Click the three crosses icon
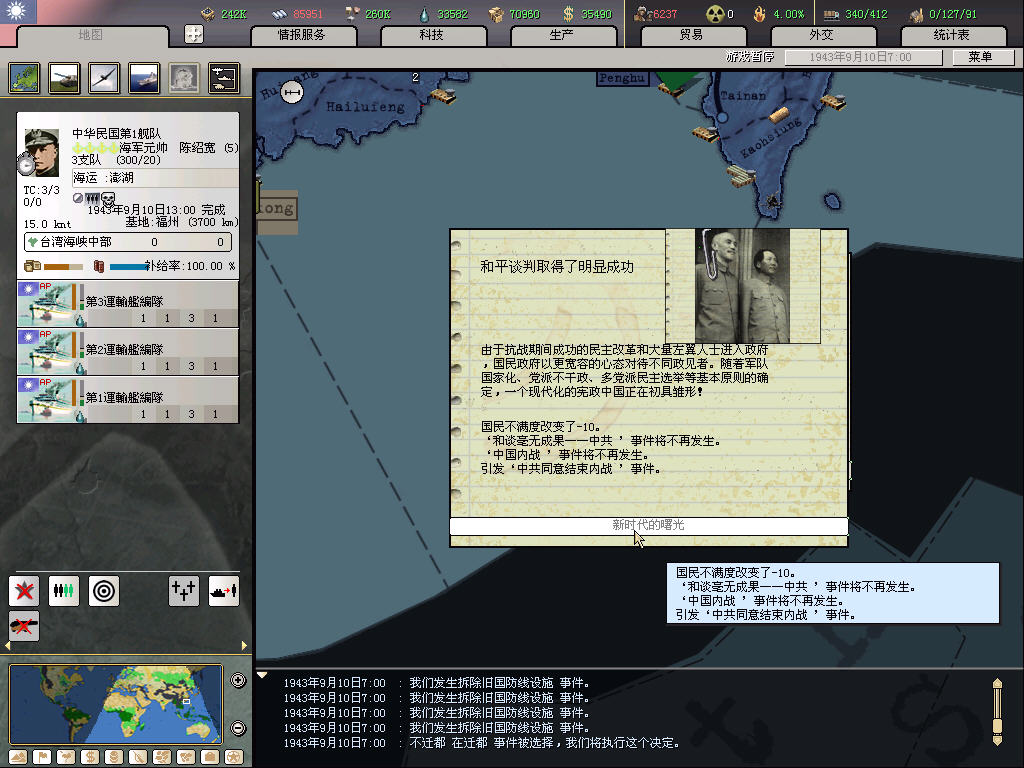1024x768 pixels. click(184, 591)
